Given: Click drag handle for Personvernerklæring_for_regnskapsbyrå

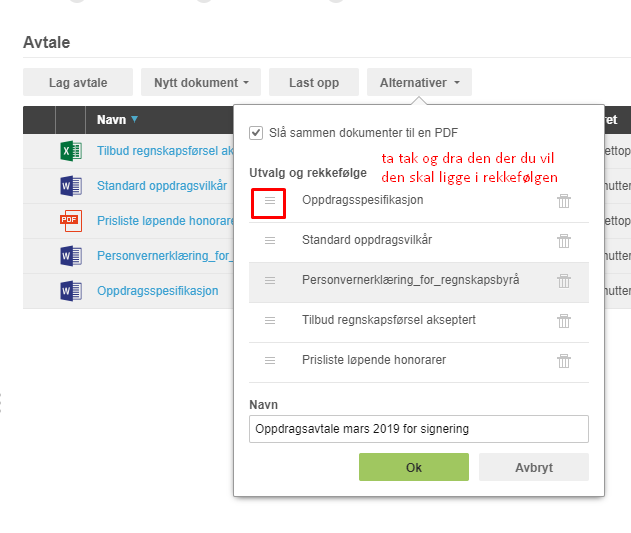Looking at the screenshot, I should (x=269, y=281).
